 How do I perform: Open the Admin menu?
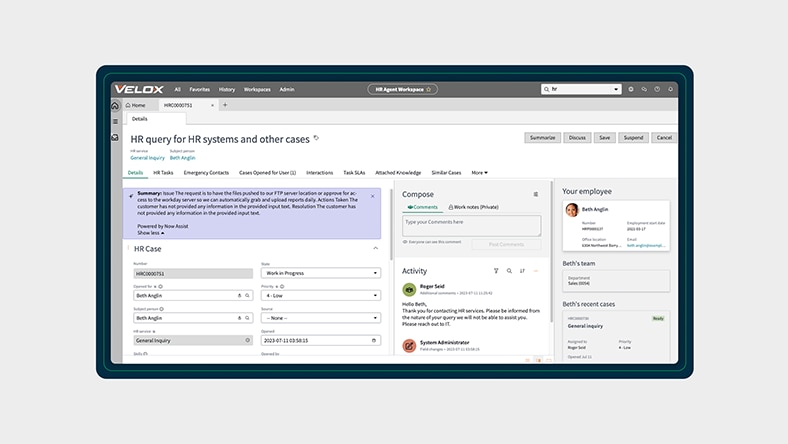click(287, 90)
